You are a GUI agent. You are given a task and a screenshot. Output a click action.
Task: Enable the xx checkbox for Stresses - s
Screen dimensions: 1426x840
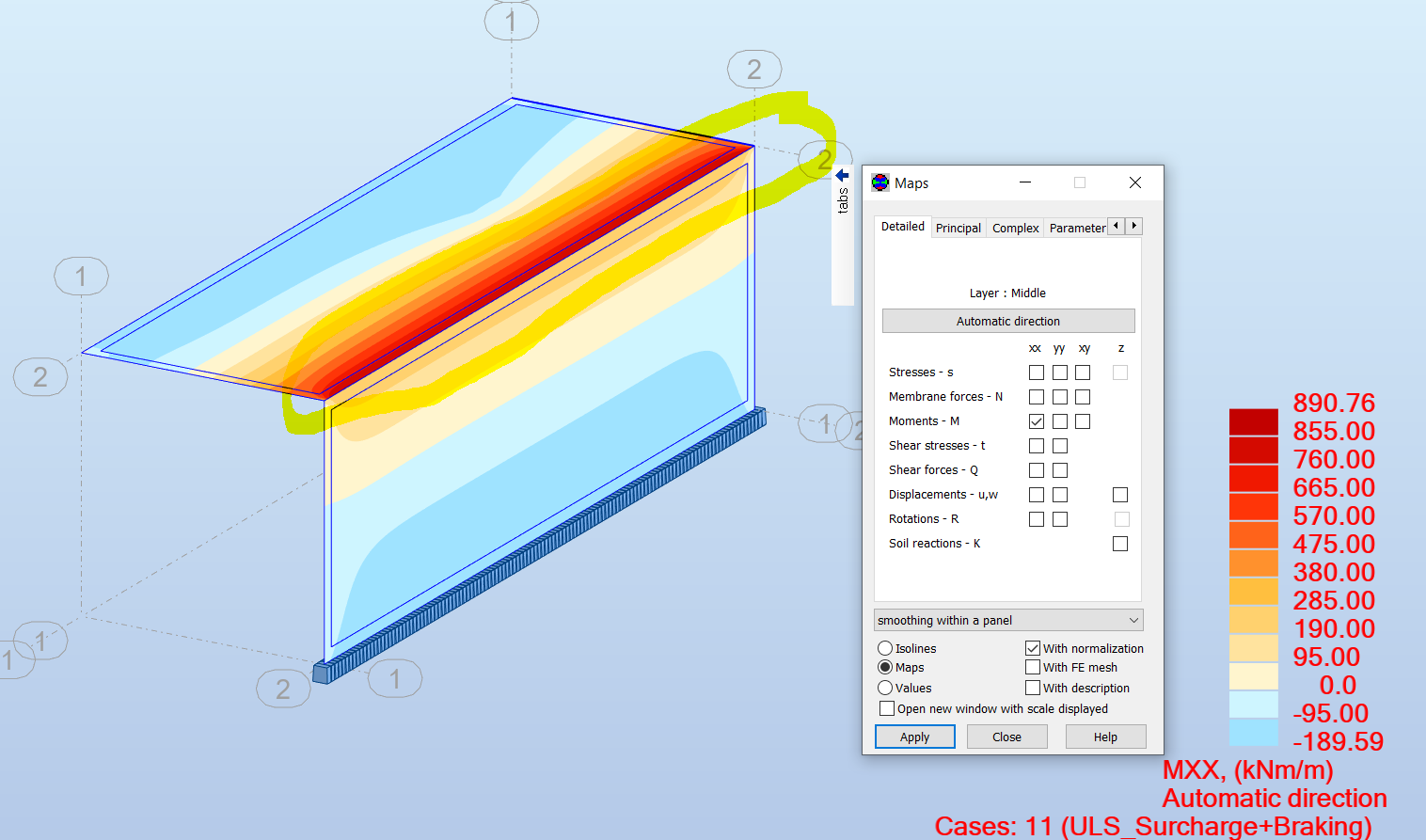click(x=1036, y=372)
